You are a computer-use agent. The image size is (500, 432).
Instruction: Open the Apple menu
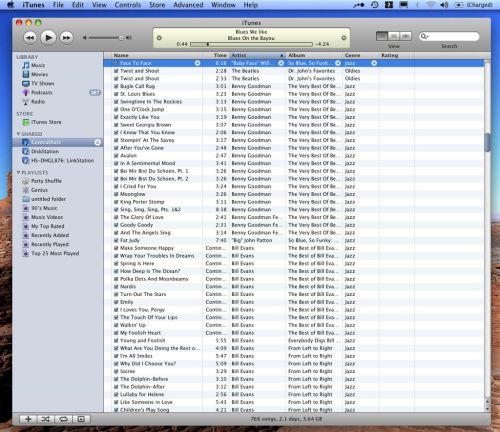pos(10,5)
